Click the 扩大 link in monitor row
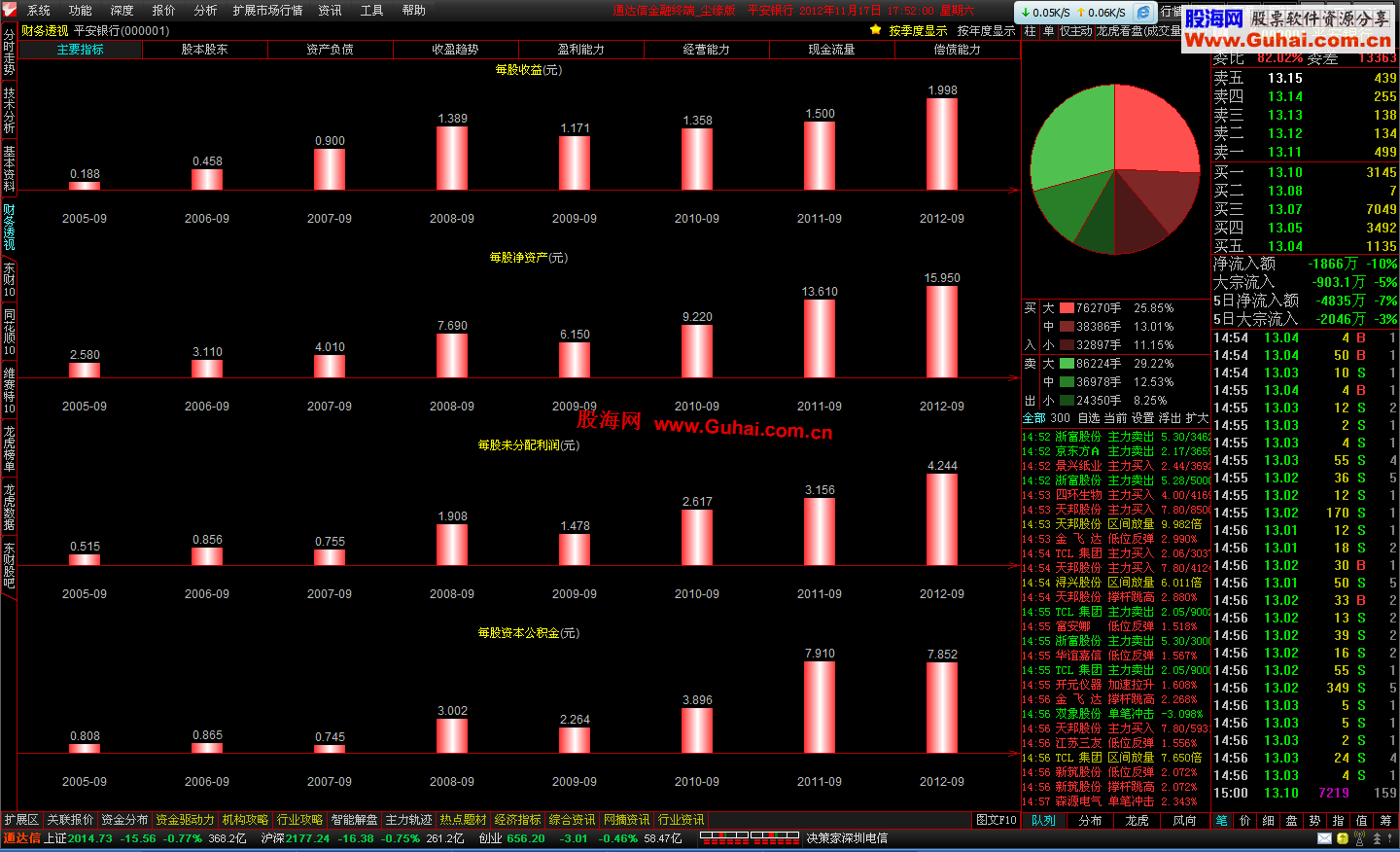The width and height of the screenshot is (1400, 852). [1197, 418]
